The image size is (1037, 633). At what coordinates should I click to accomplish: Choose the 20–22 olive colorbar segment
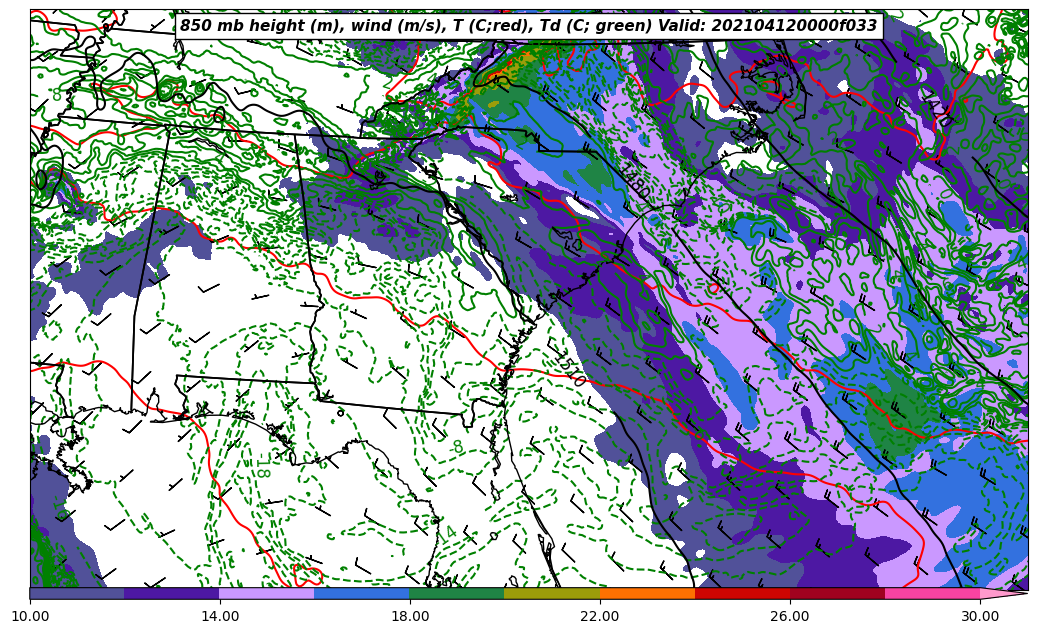tap(552, 593)
